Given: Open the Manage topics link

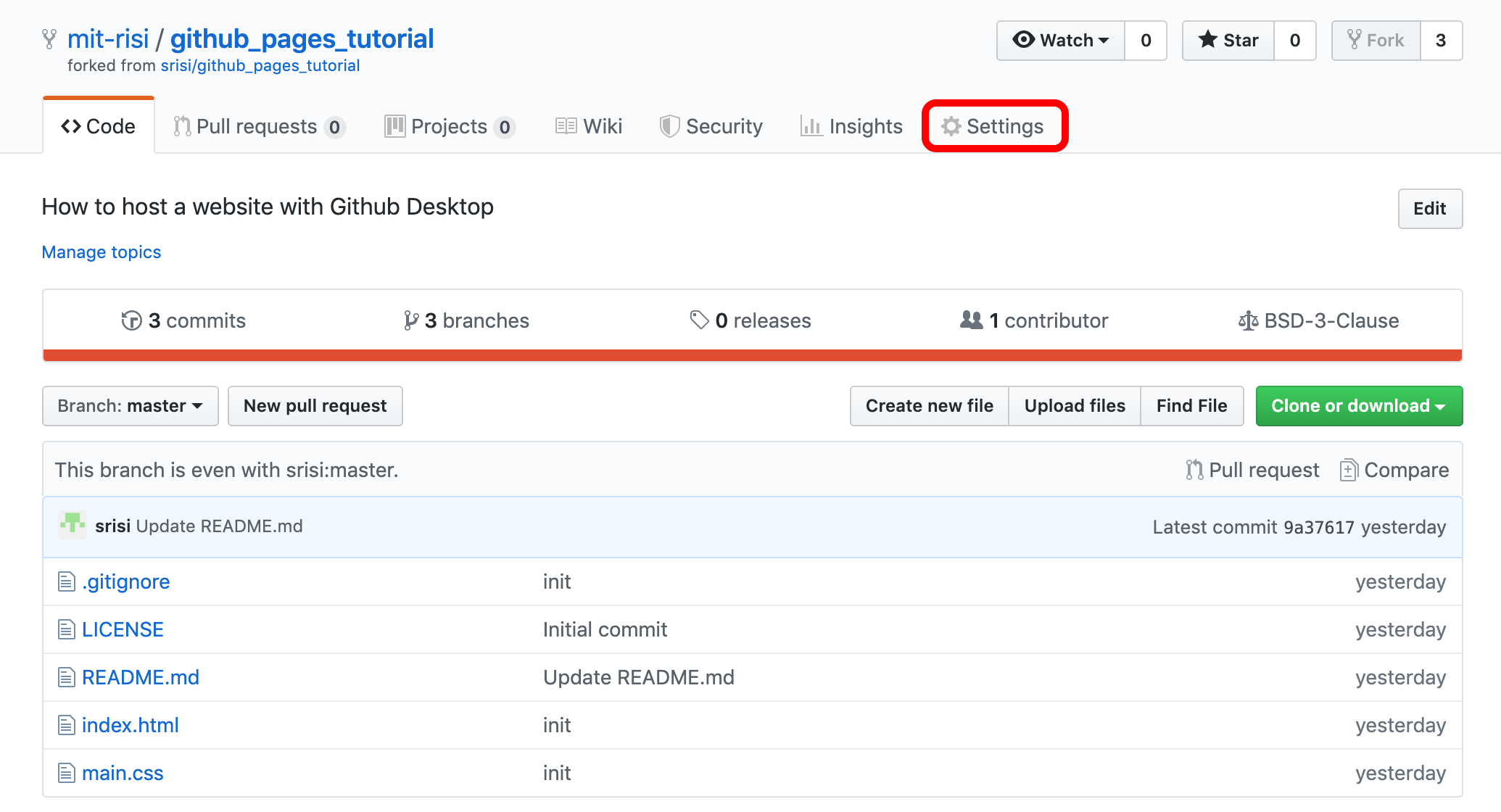Looking at the screenshot, I should 101,252.
